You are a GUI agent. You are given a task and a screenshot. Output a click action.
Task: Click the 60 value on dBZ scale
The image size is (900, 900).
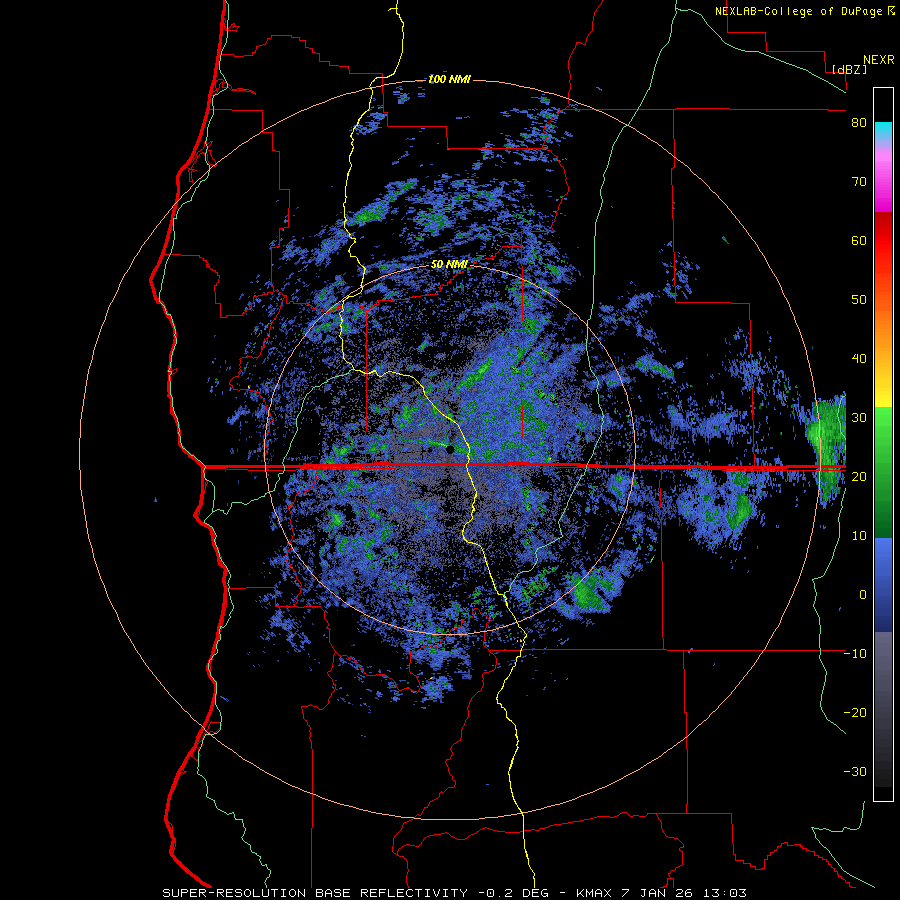click(859, 240)
